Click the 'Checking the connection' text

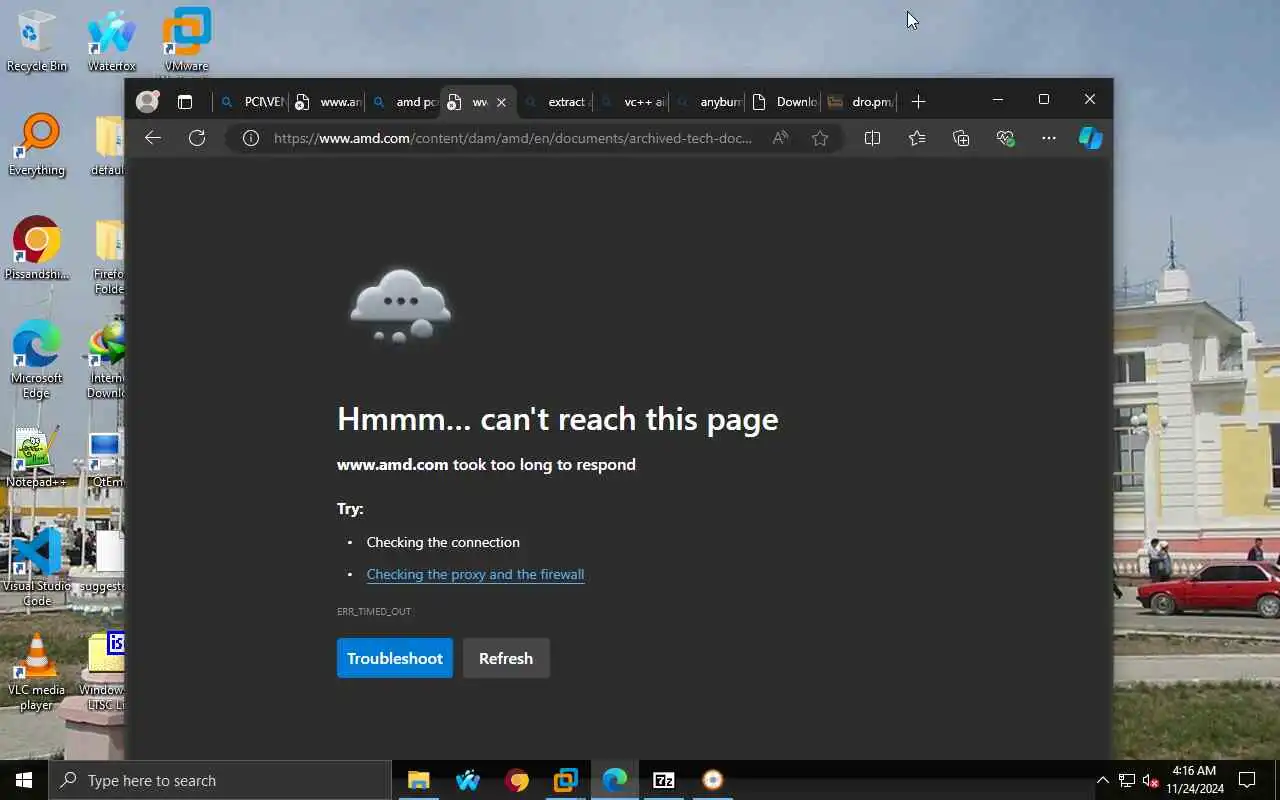pyautogui.click(x=443, y=542)
